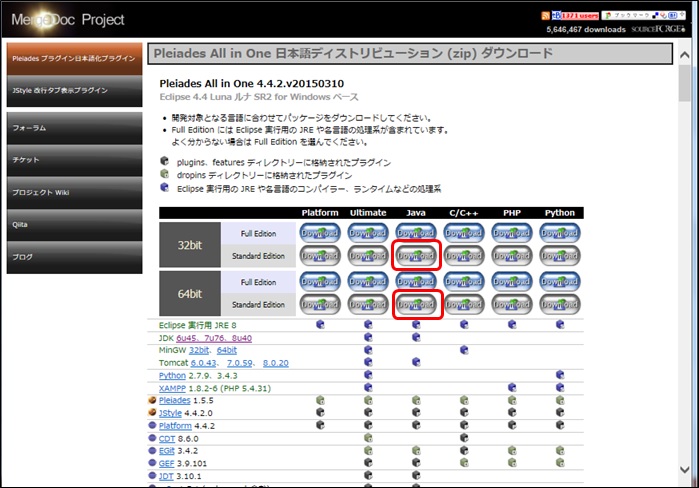Download 32bit Full Edition Python package
The height and width of the screenshot is (488, 699).
(x=560, y=233)
